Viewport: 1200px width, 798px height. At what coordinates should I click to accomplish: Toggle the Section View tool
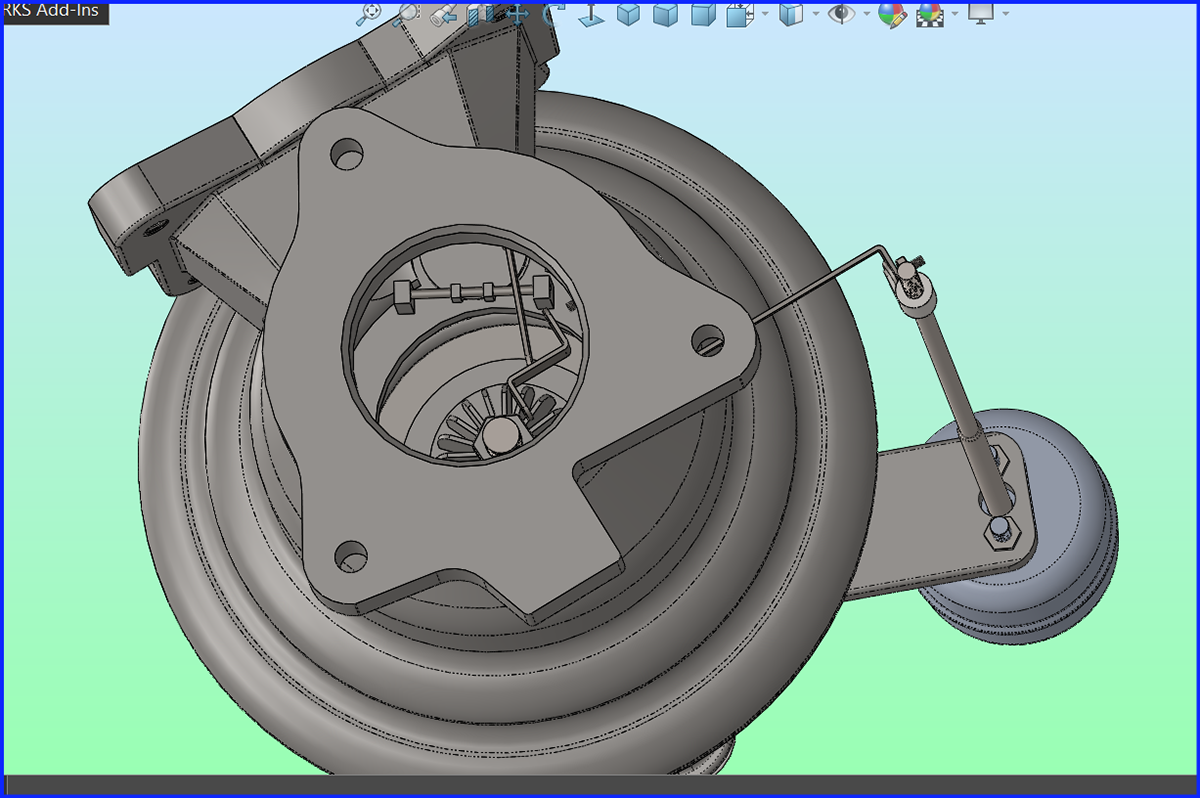coord(482,13)
